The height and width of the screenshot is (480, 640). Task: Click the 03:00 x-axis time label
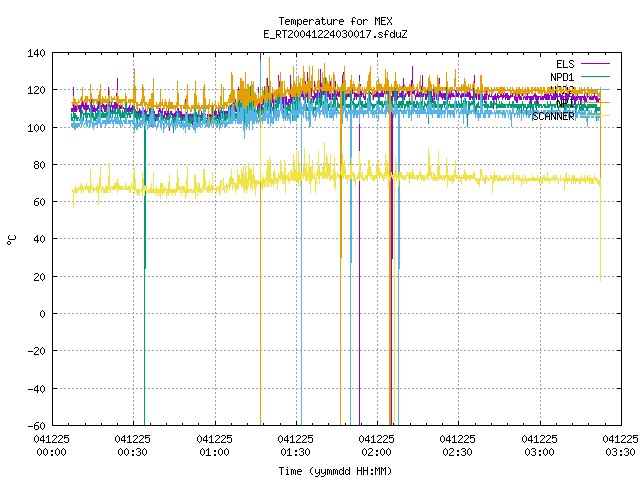540,452
